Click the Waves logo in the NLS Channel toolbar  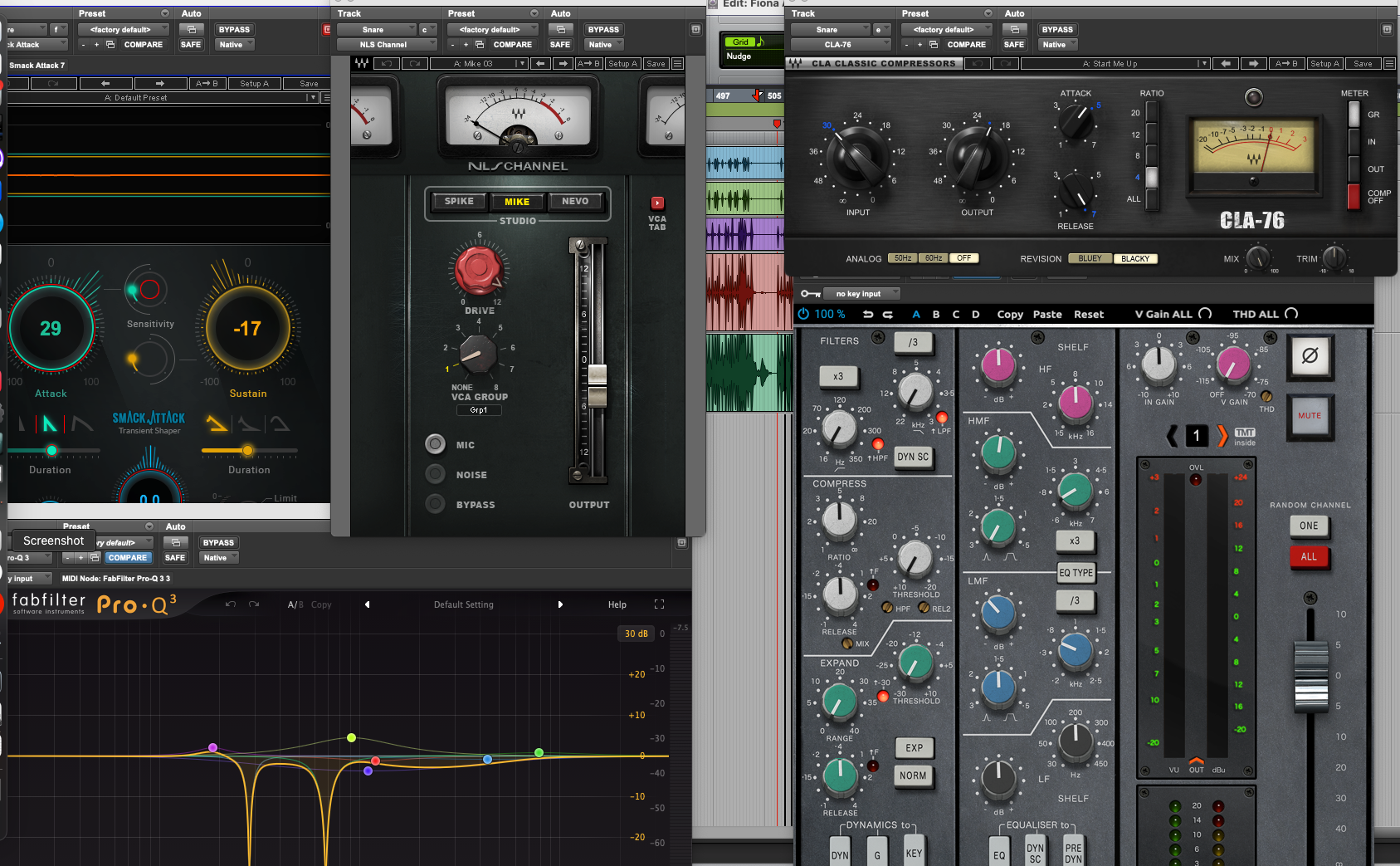coord(362,63)
